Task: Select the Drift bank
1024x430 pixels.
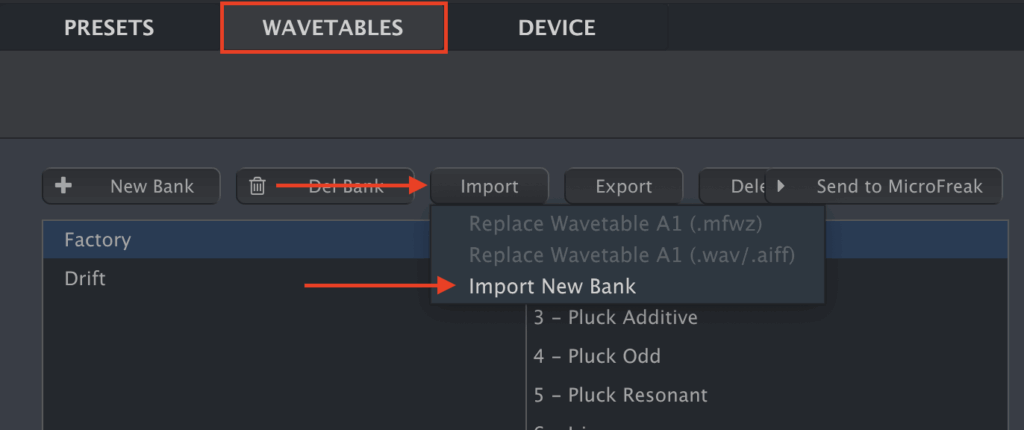Action: [85, 278]
